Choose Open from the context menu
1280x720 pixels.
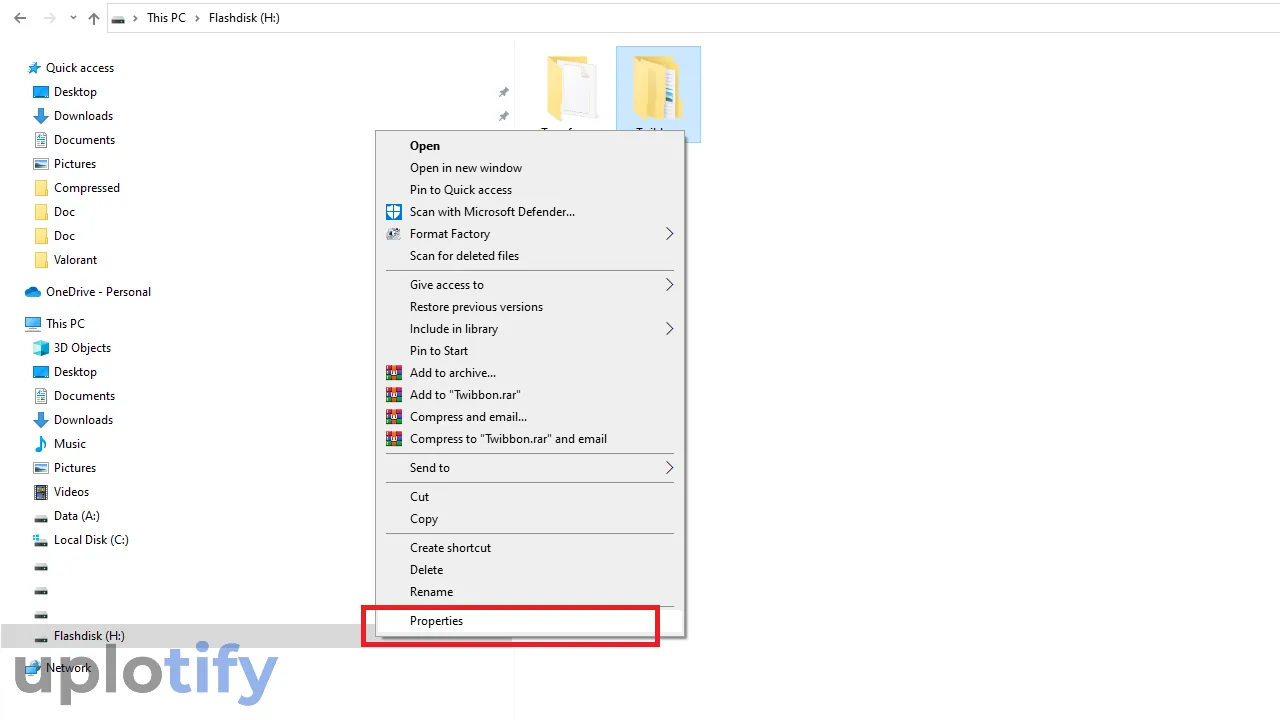pyautogui.click(x=425, y=146)
